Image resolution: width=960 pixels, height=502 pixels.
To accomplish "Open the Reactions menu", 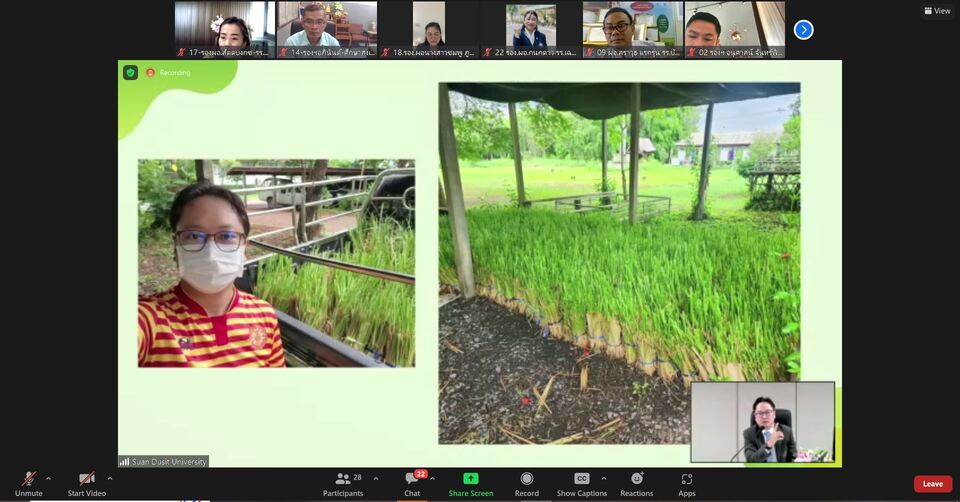I will tap(637, 484).
